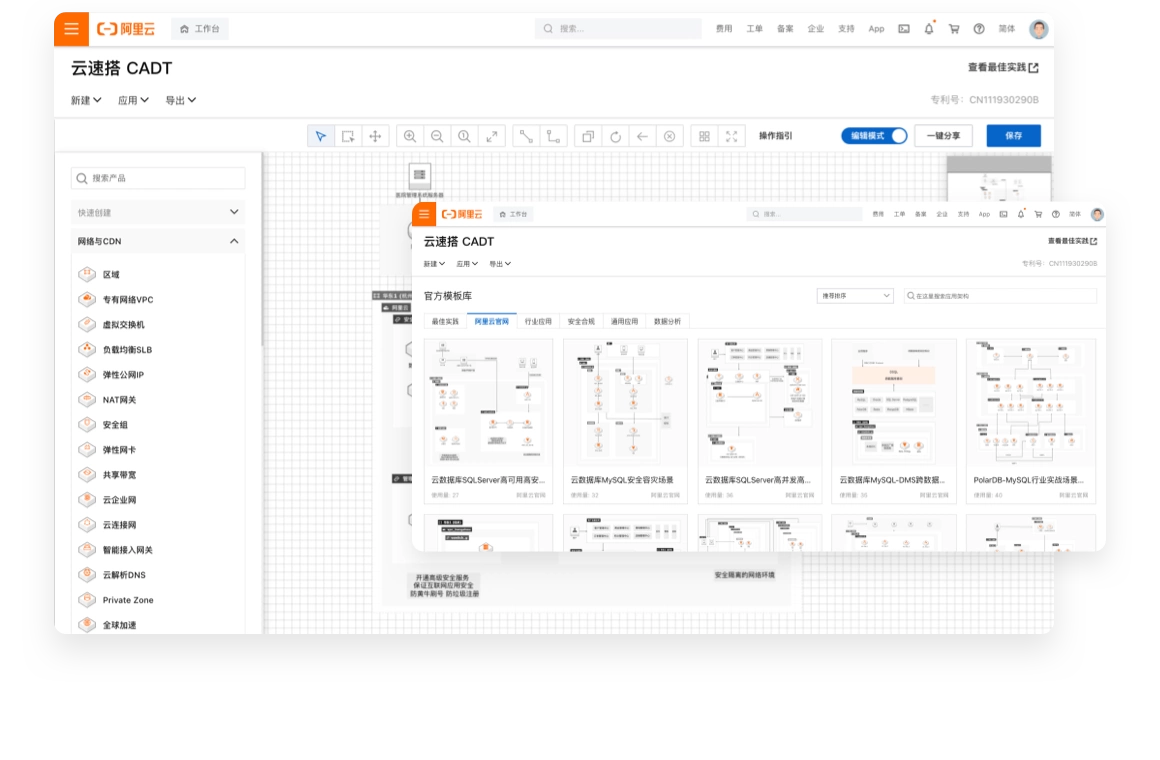Image resolution: width=1160 pixels, height=760 pixels.
Task: Switch to 数据分析 tab
Action: [667, 321]
